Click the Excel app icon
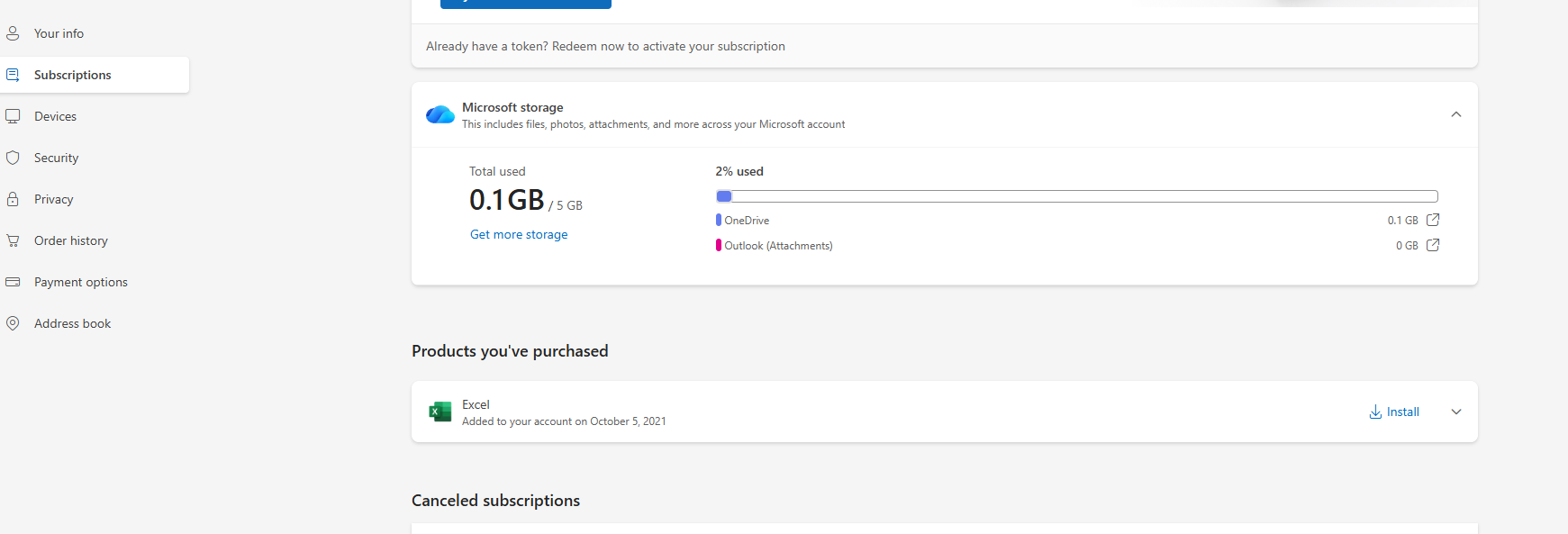This screenshot has width=1568, height=534. pyautogui.click(x=440, y=412)
